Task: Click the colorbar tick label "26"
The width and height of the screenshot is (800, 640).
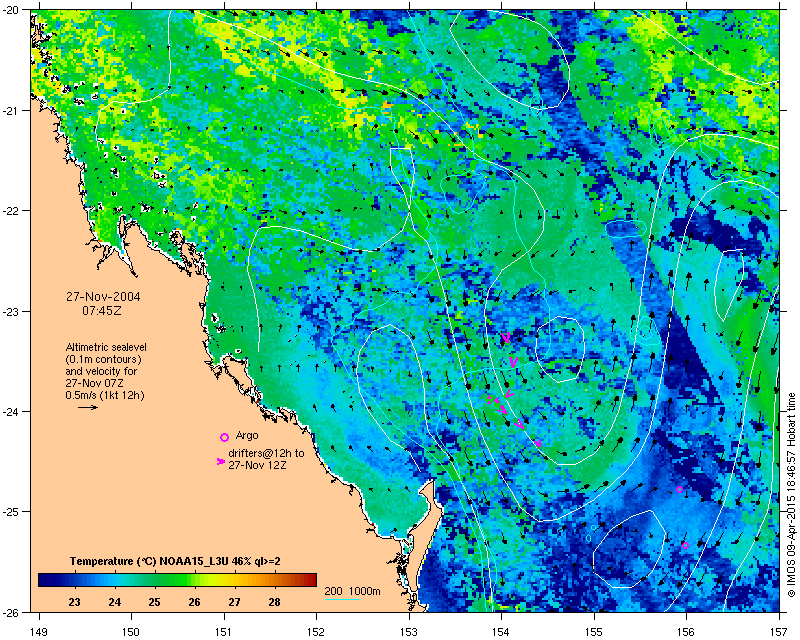Action: point(194,602)
